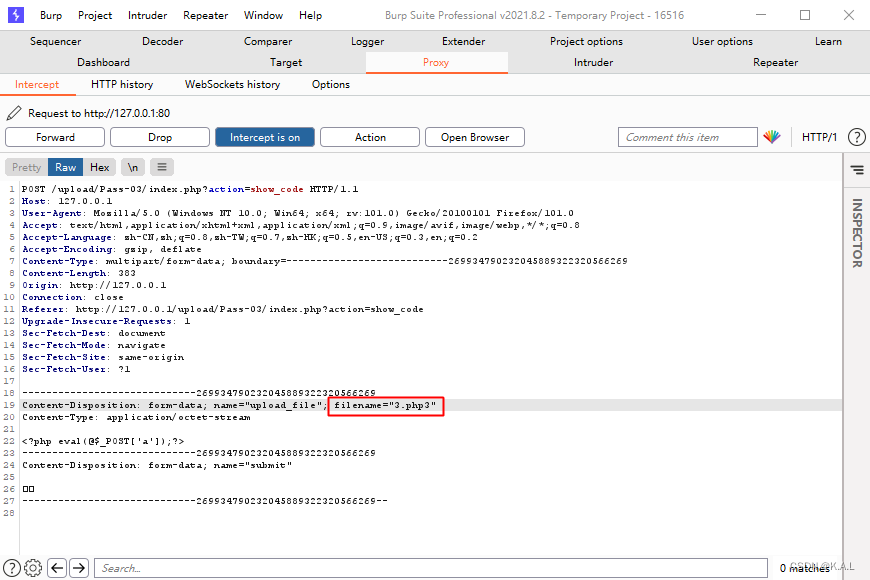Switch to the Intruder tool tab
This screenshot has width=870, height=580.
pyautogui.click(x=593, y=62)
